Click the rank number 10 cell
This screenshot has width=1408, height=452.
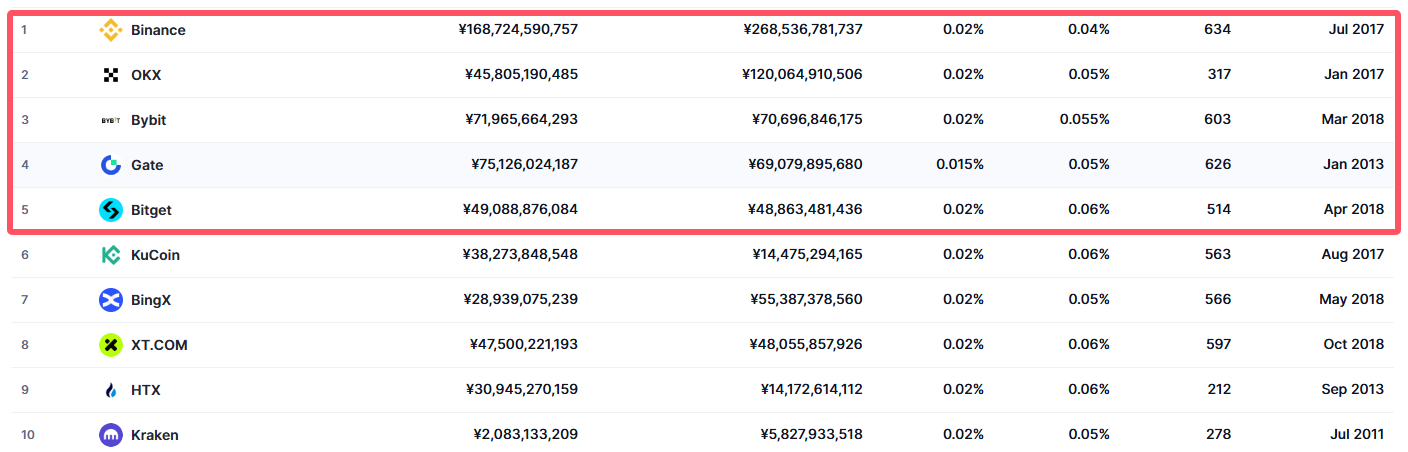[27, 435]
